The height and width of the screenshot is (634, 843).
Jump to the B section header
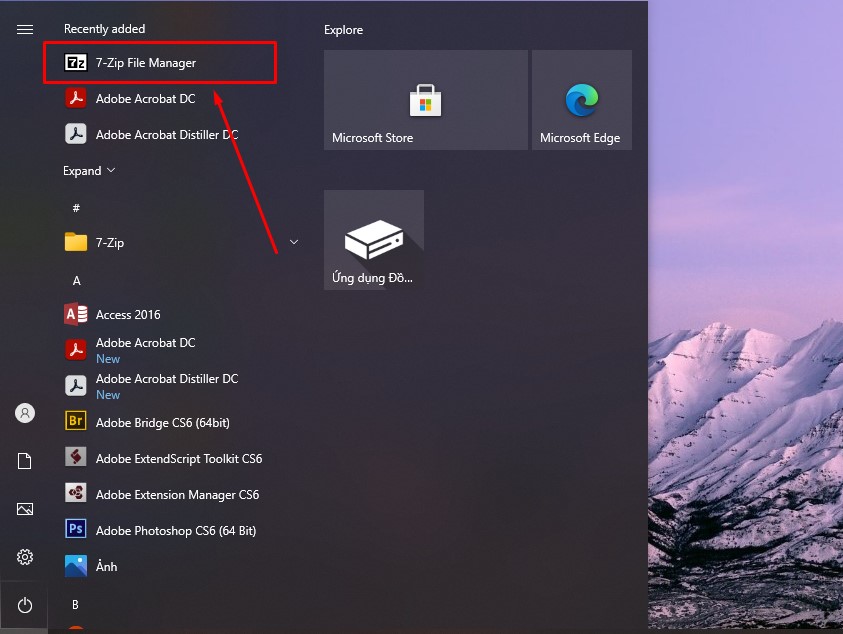pos(76,604)
